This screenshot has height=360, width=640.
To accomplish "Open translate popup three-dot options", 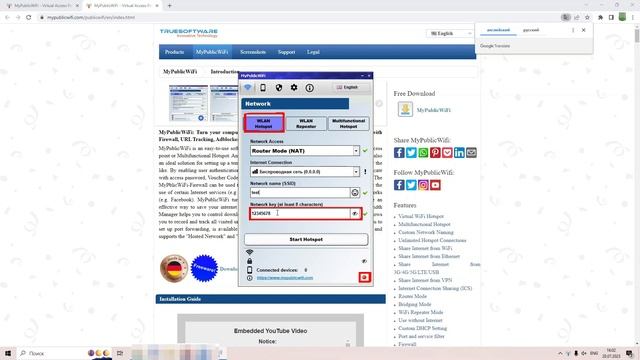I will [x=573, y=30].
